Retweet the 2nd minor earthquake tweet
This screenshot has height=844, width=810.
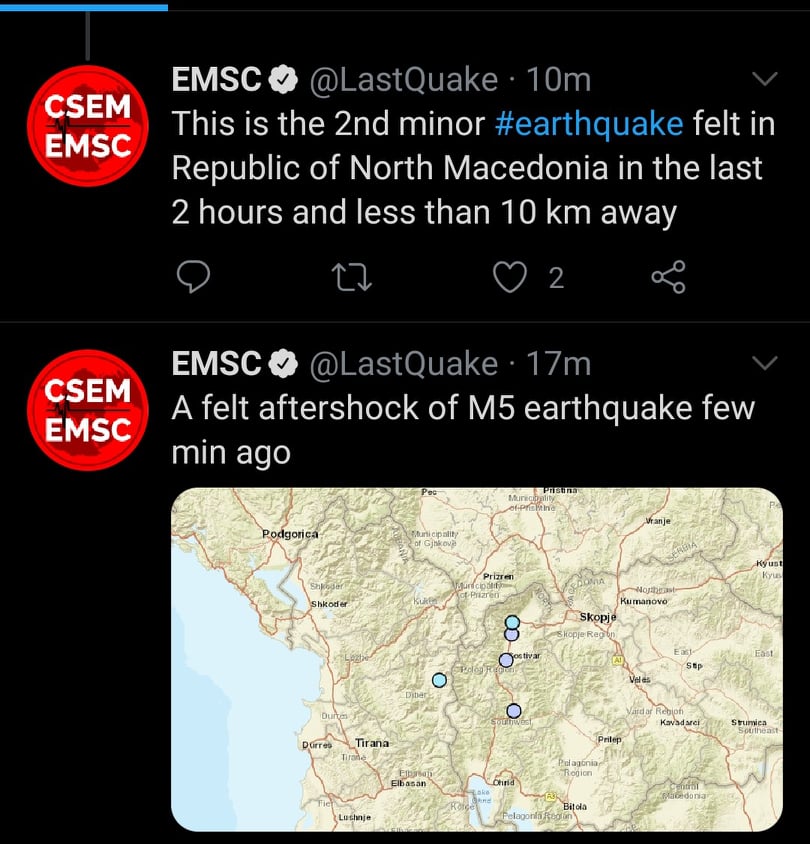click(351, 277)
